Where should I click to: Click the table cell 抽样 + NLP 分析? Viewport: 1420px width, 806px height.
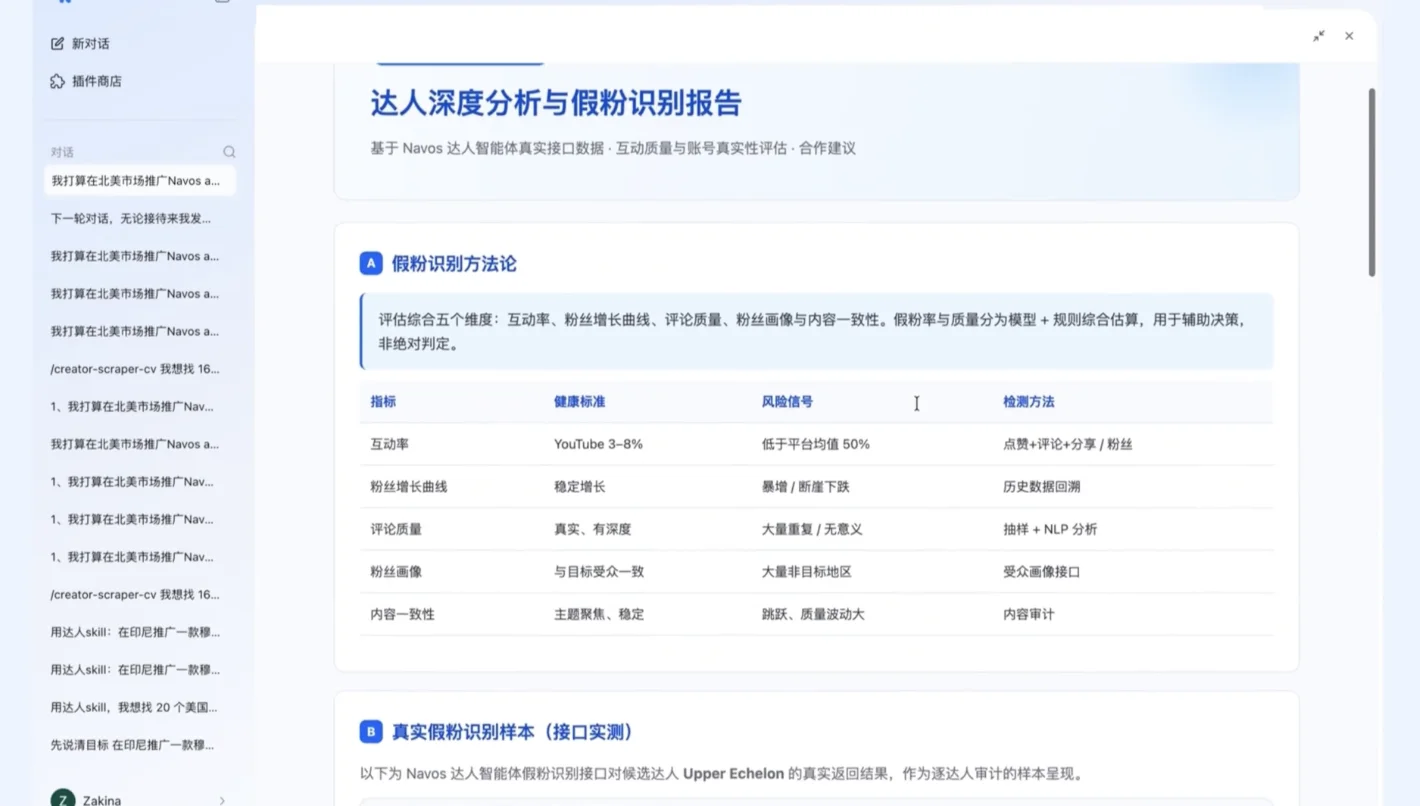[1050, 529]
